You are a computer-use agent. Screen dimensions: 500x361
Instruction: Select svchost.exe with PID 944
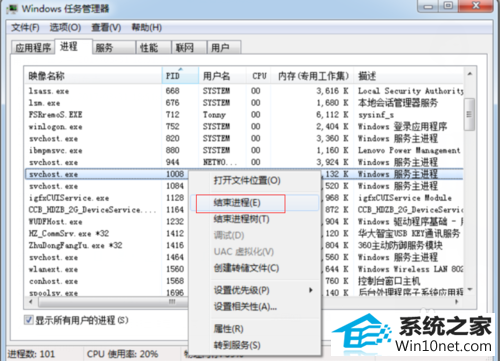tap(244, 162)
